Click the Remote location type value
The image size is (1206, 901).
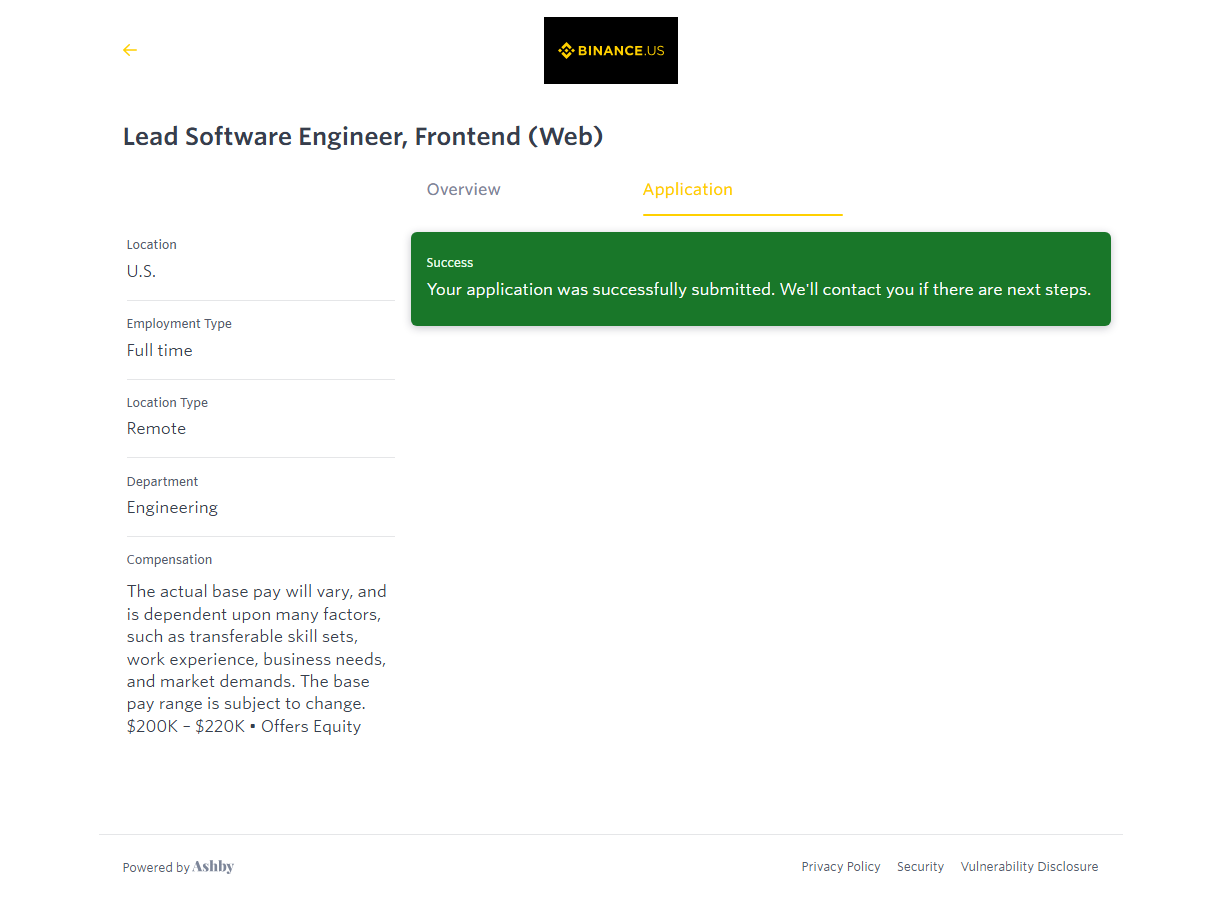click(156, 429)
